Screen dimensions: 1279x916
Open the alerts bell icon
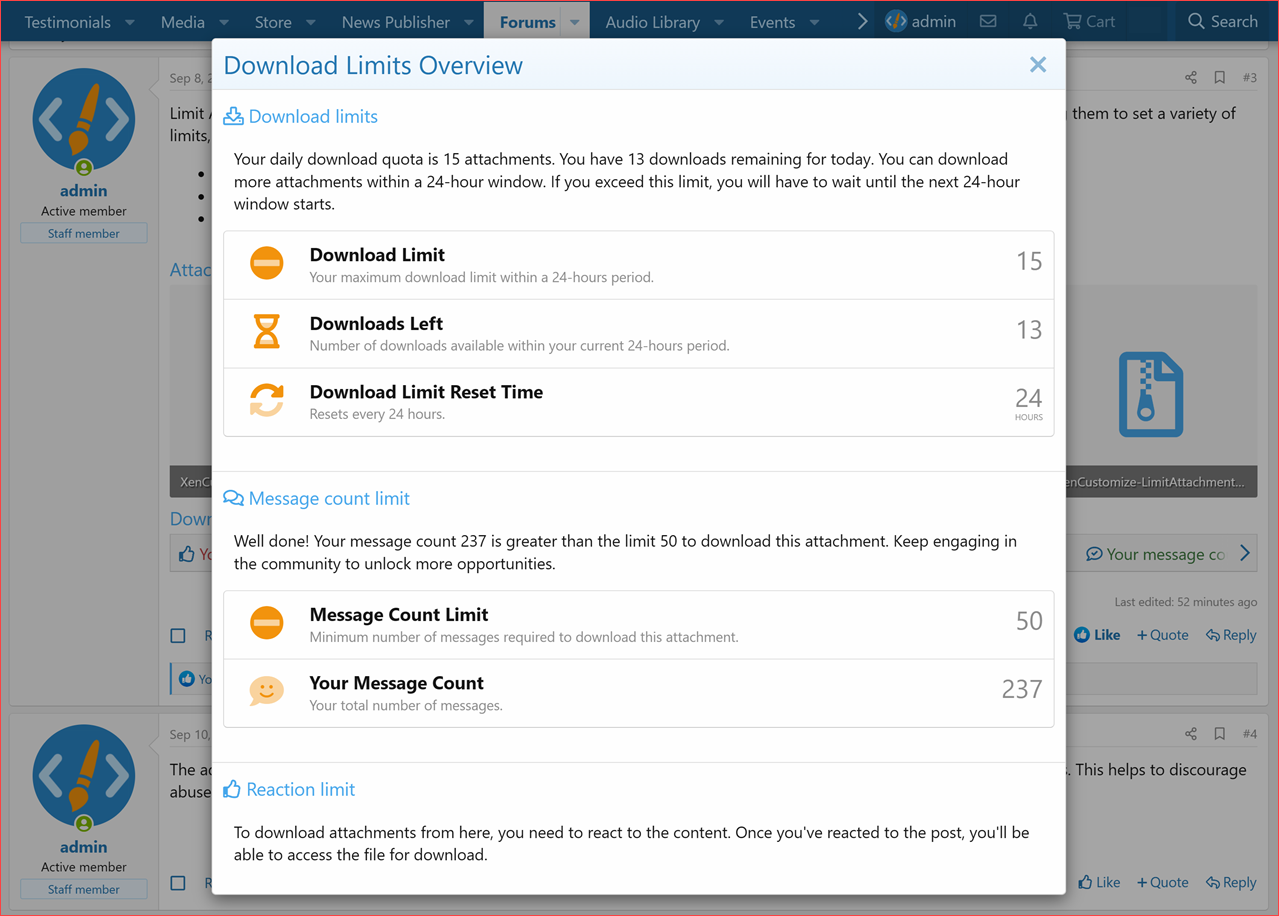[1029, 20]
